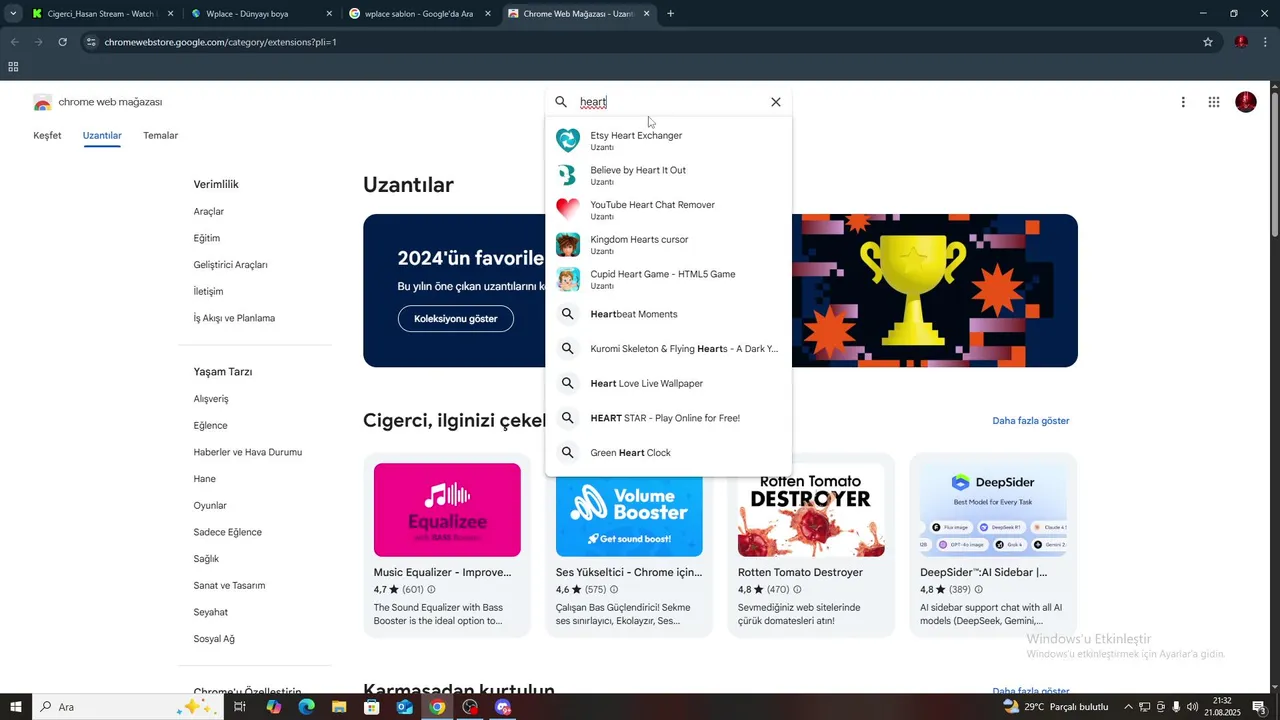Open the Chrome three-dot menu
The height and width of the screenshot is (720, 1280).
[x=1266, y=42]
